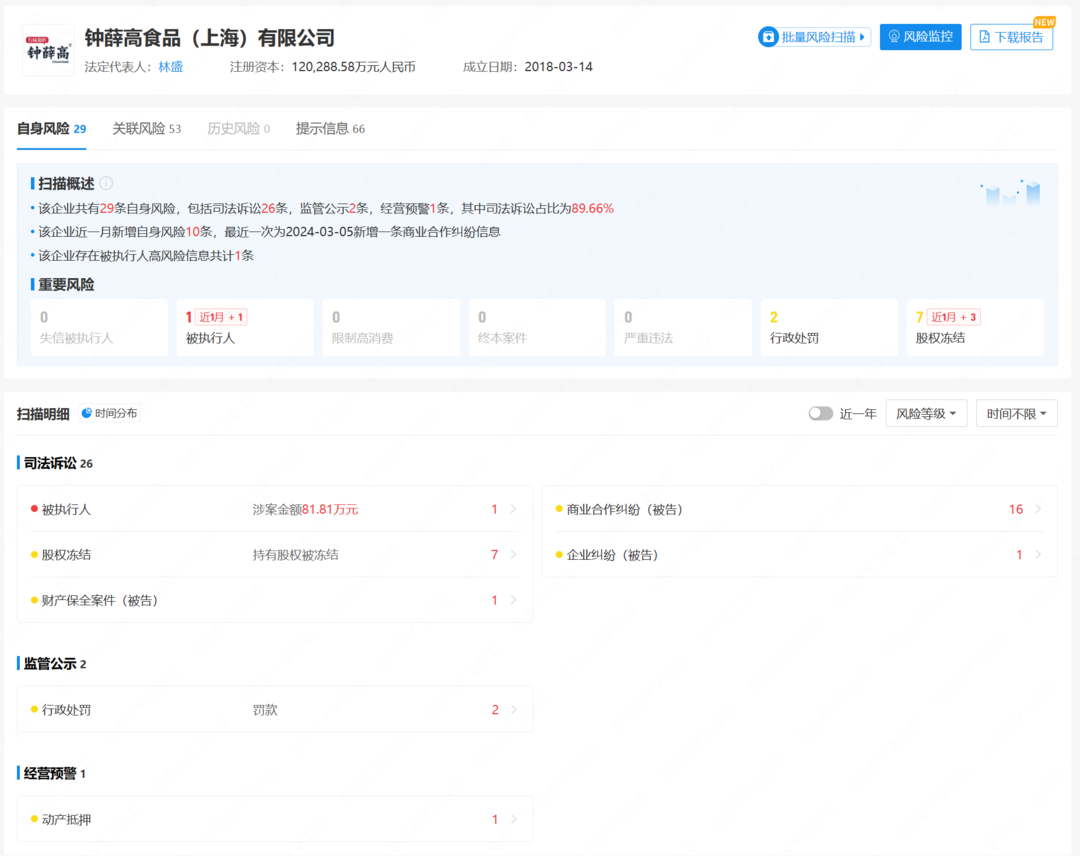Click the camera icon in 批量风险扫描
The height and width of the screenshot is (856, 1080).
(769, 37)
